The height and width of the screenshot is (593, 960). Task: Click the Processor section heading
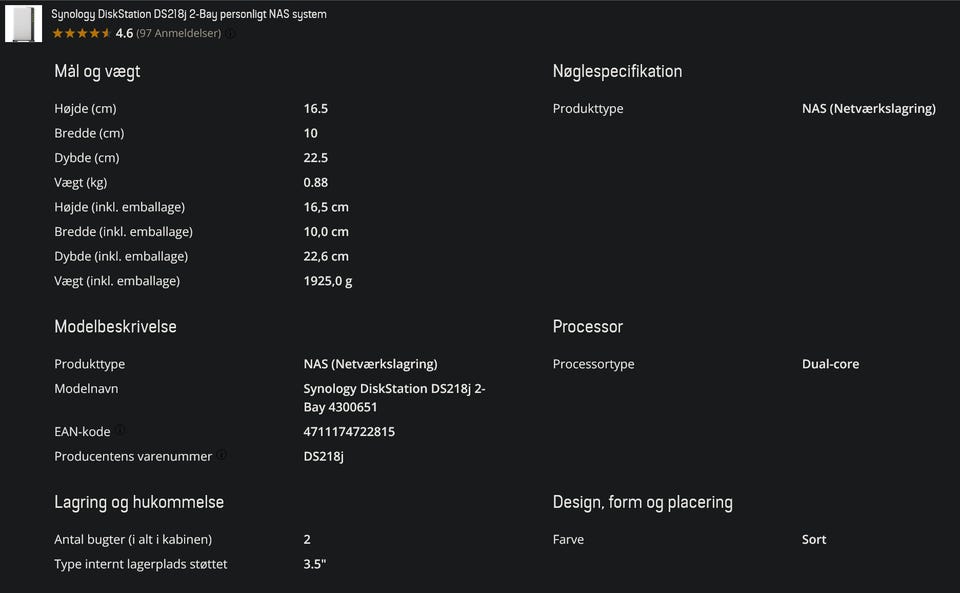(x=587, y=326)
